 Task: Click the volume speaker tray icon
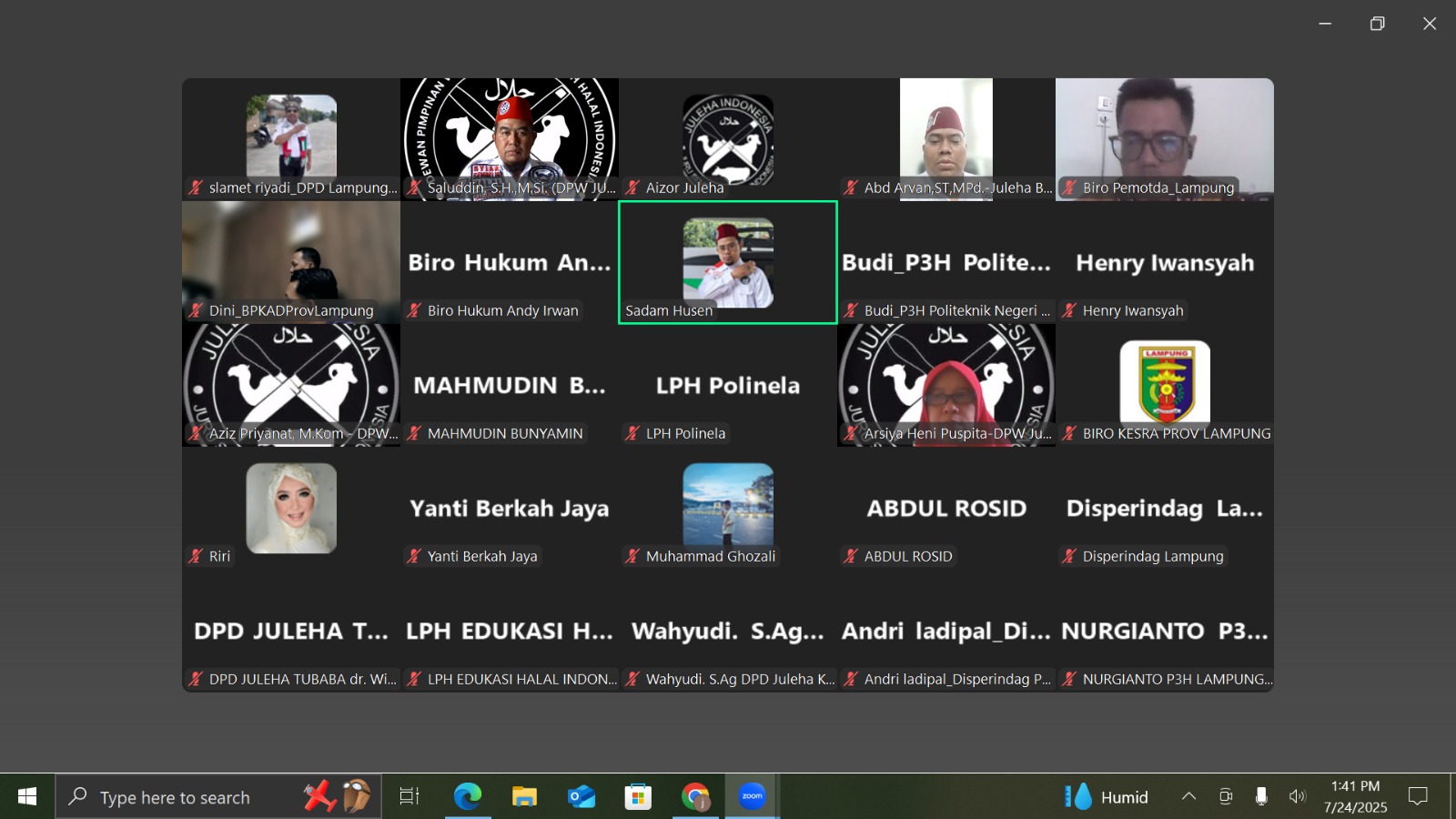tap(1297, 797)
